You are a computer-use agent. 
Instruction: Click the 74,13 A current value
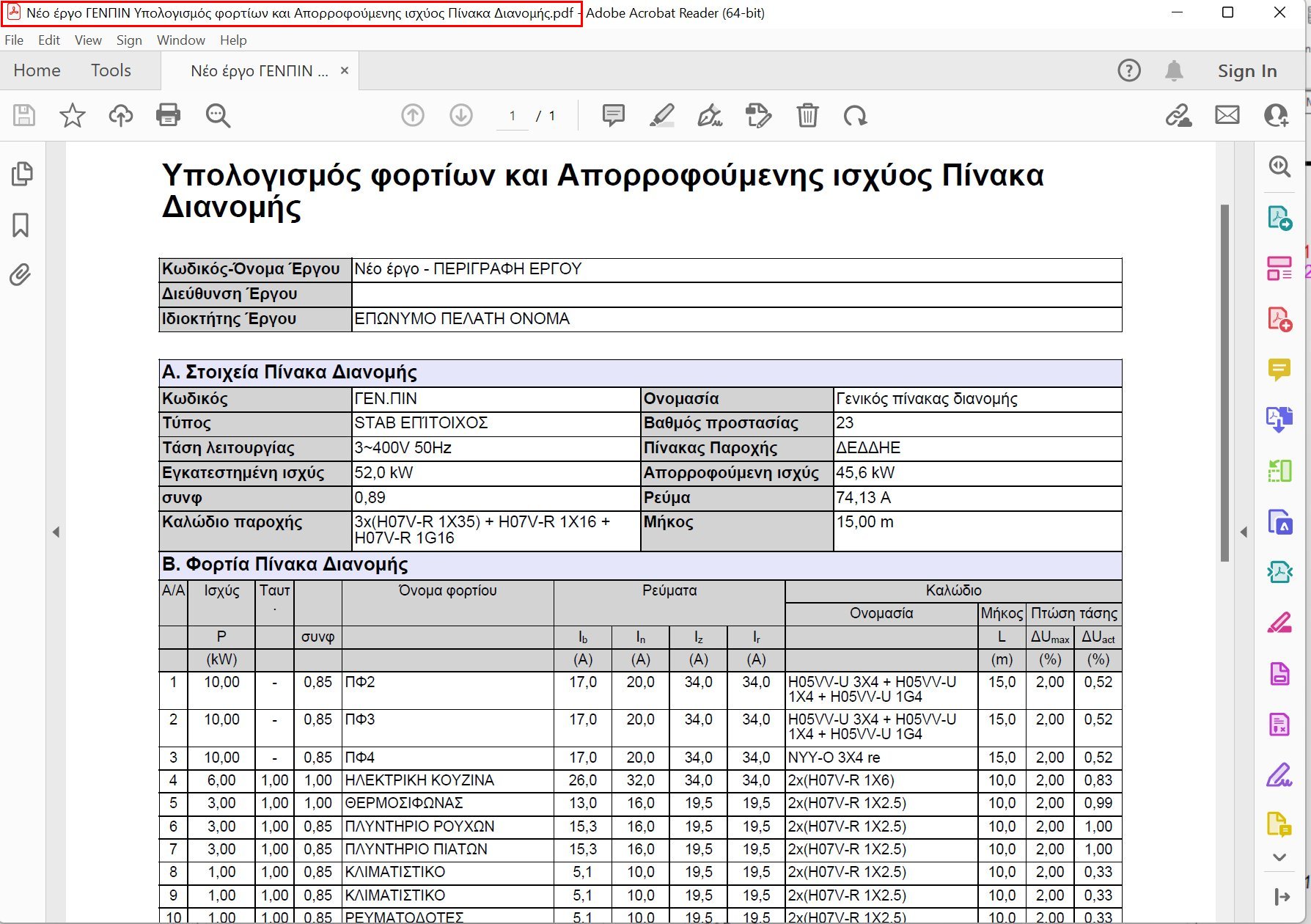pyautogui.click(x=863, y=497)
